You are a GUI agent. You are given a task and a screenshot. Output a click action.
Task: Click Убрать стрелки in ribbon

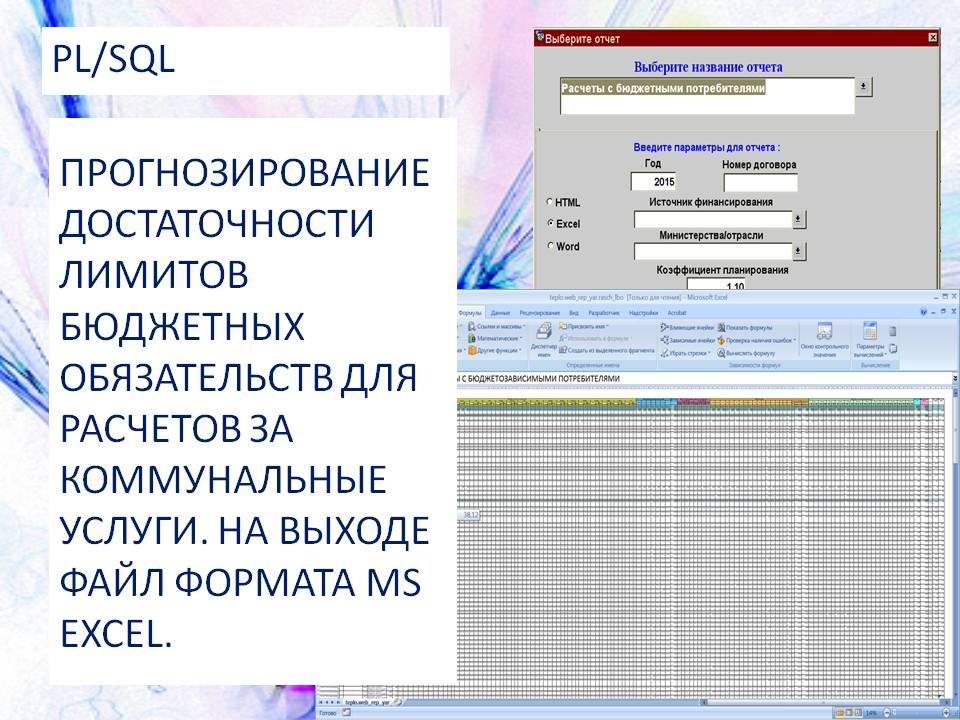coord(685,353)
